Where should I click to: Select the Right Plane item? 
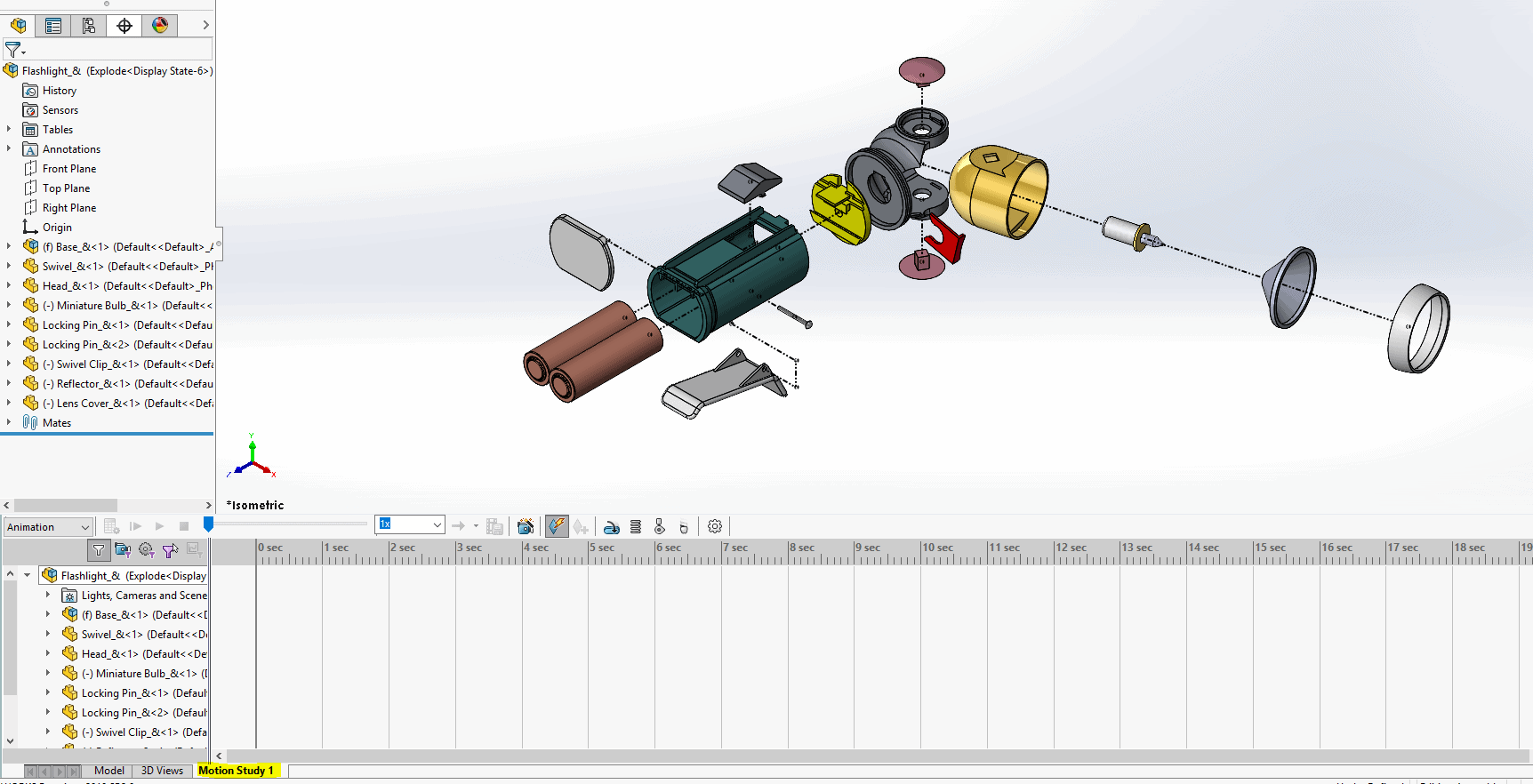69,208
